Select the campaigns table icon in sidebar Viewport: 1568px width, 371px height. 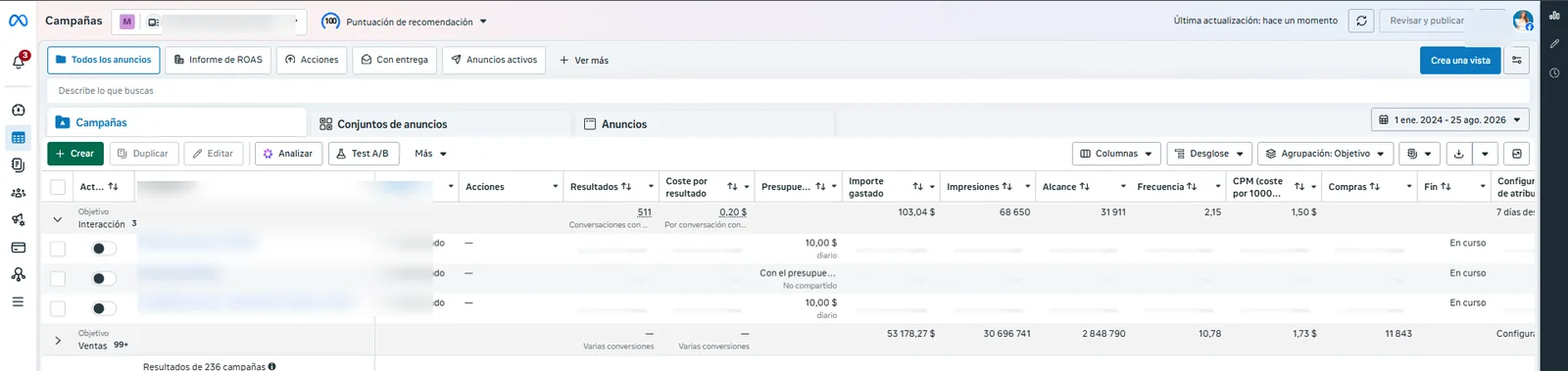coord(18,138)
